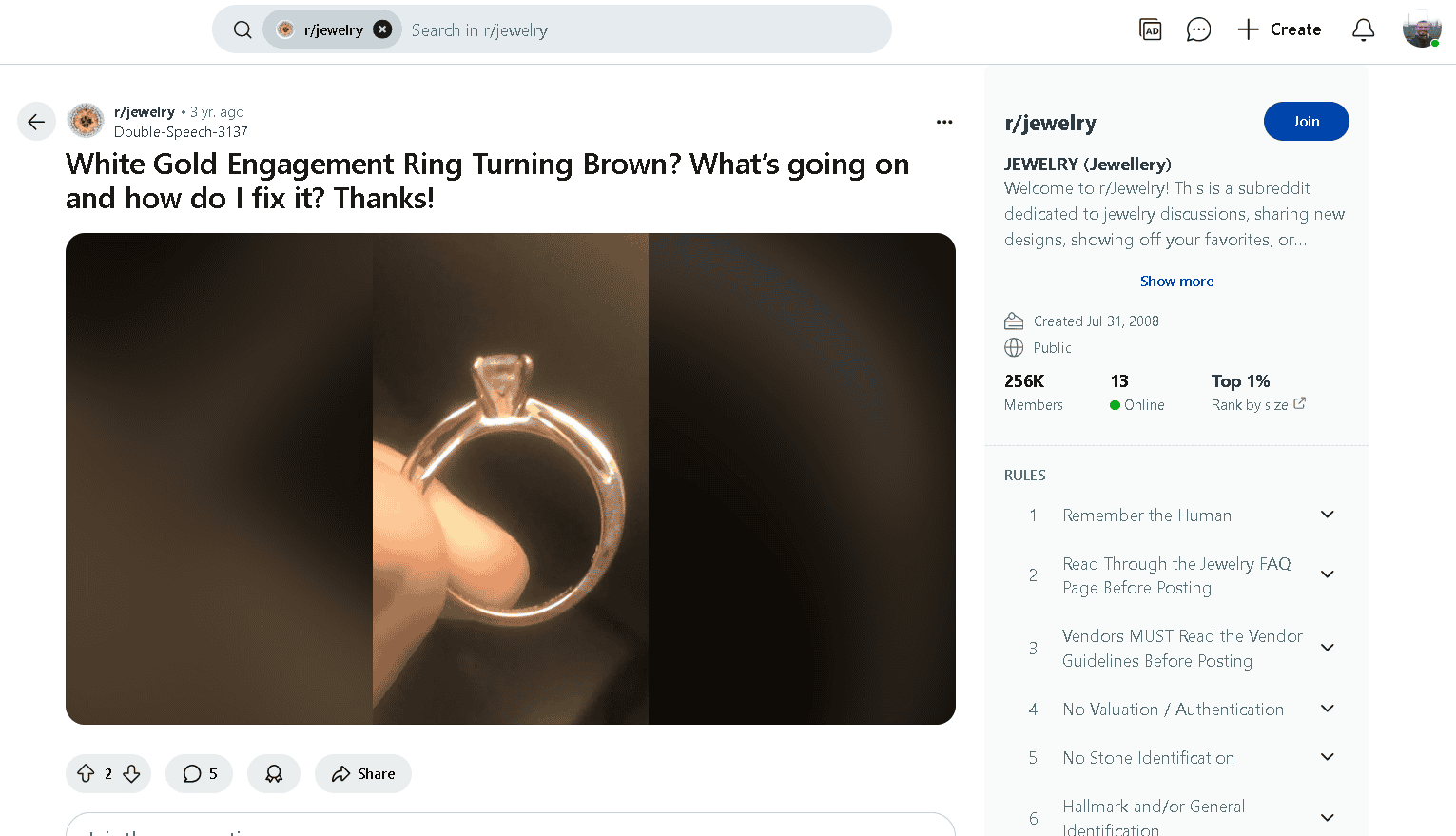The width and height of the screenshot is (1456, 836).
Task: Open the Rank by size link
Action: 1258,404
